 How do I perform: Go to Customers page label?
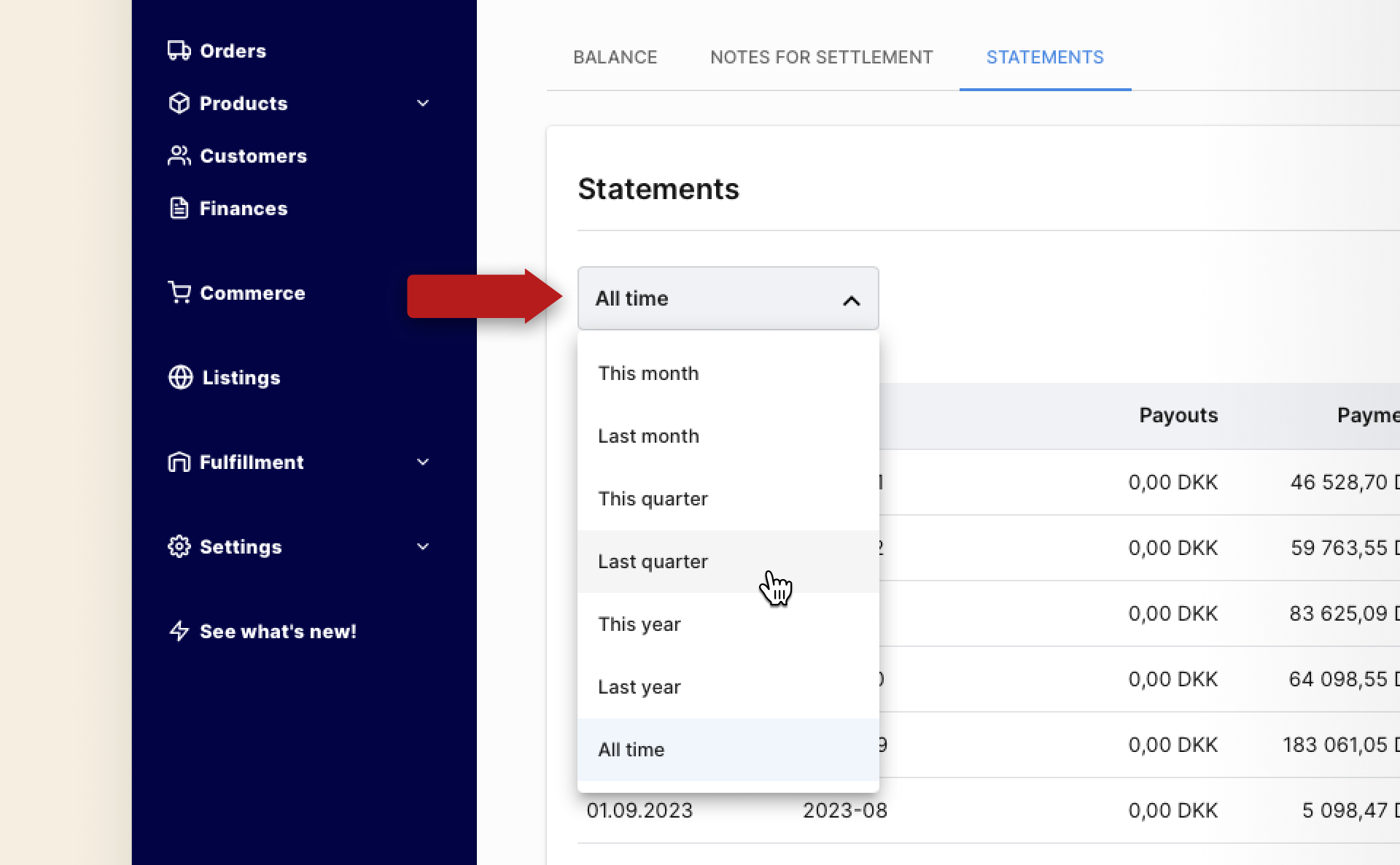tap(254, 156)
